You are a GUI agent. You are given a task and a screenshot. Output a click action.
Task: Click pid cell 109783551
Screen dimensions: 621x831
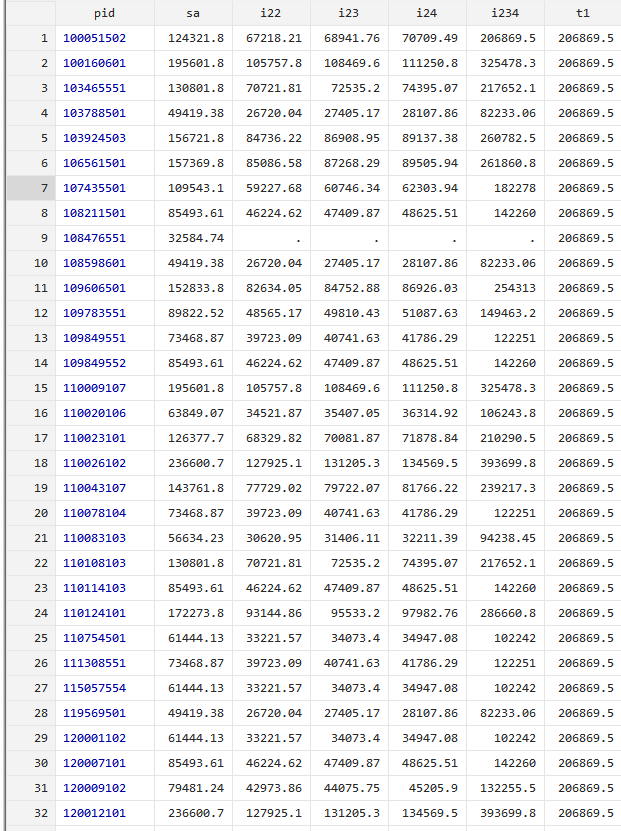click(x=104, y=313)
